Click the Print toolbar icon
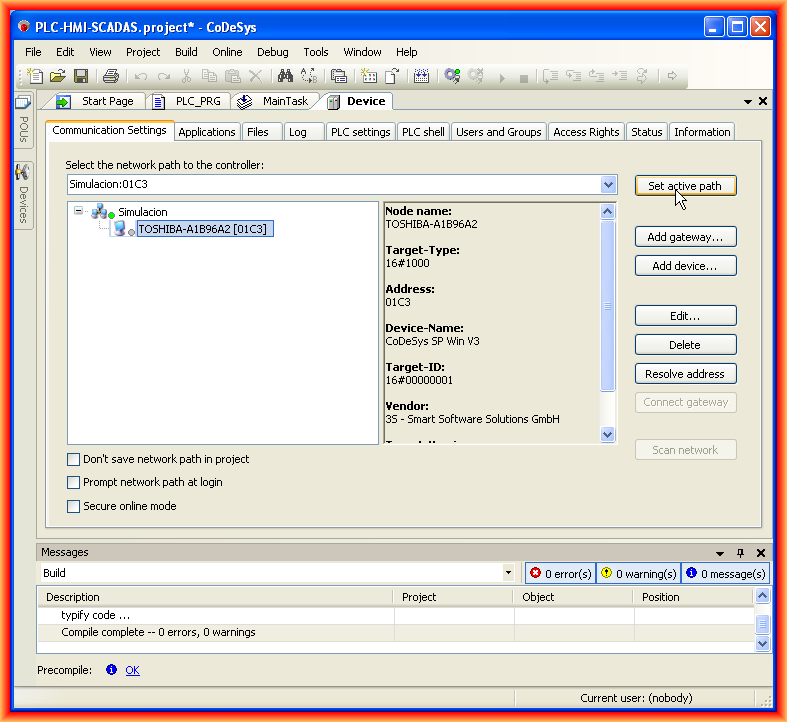Viewport: 787px width, 722px height. coord(111,76)
